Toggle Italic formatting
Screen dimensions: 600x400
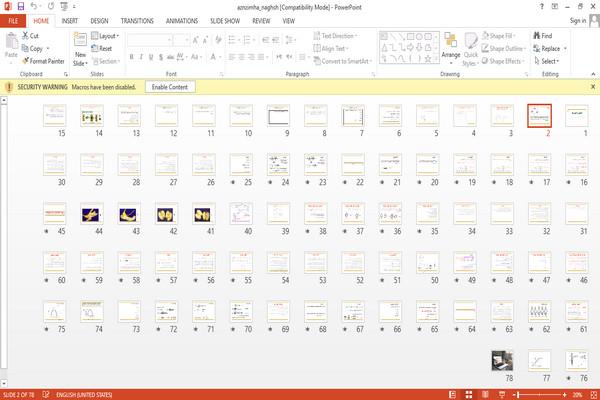click(x=141, y=57)
